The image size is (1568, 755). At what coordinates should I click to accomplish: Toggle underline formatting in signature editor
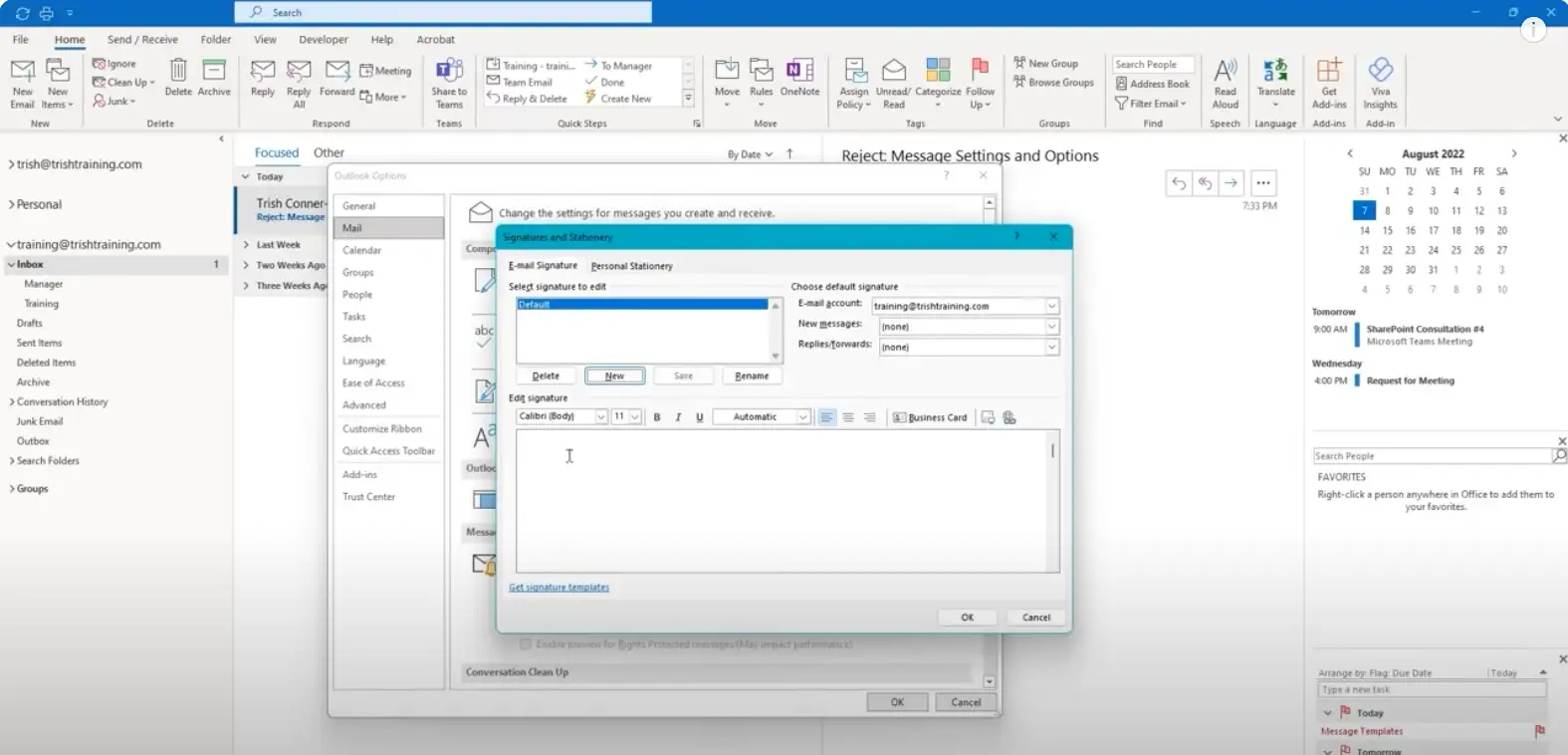coord(700,417)
